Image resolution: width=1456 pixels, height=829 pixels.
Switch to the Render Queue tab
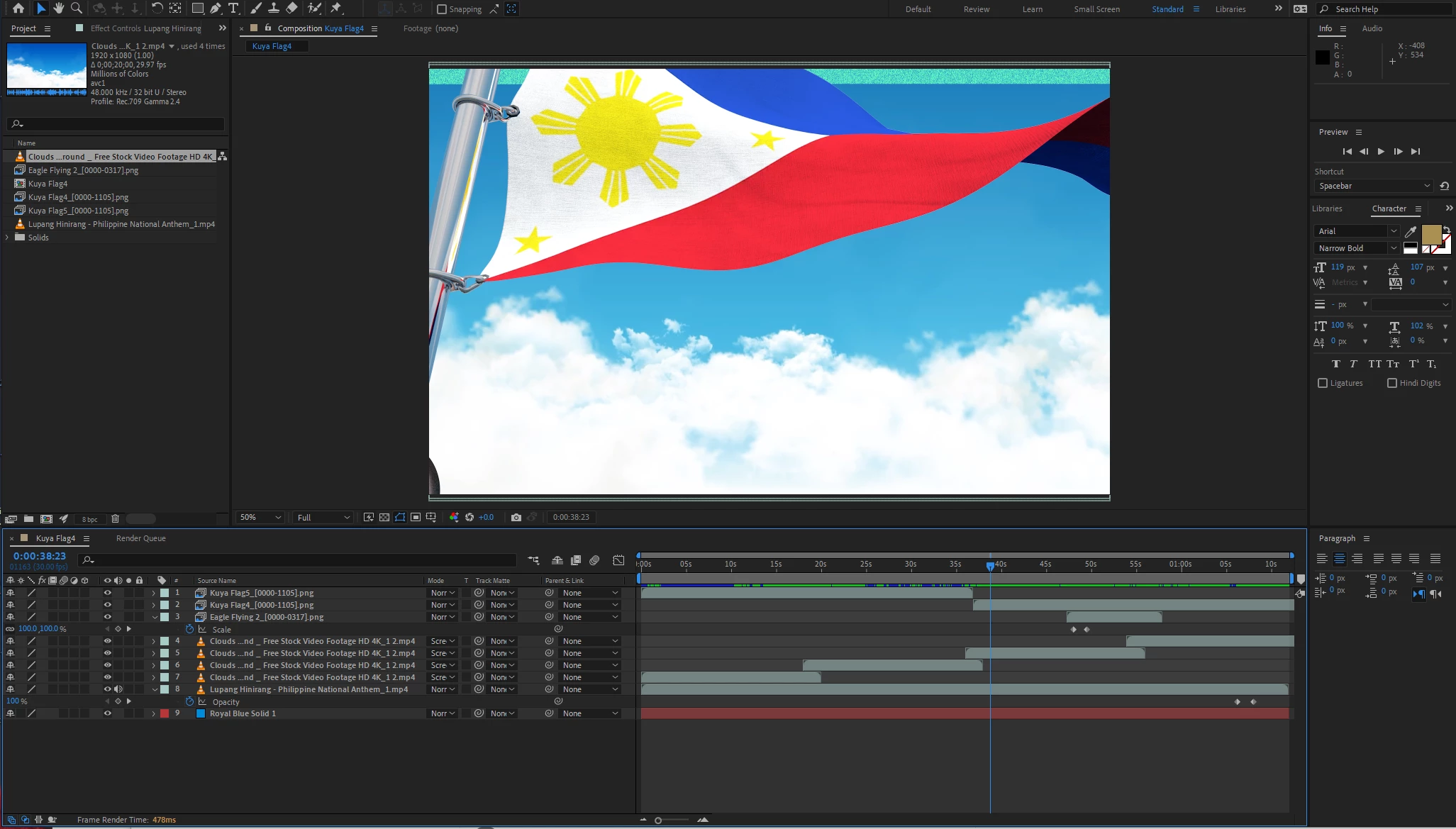(140, 538)
